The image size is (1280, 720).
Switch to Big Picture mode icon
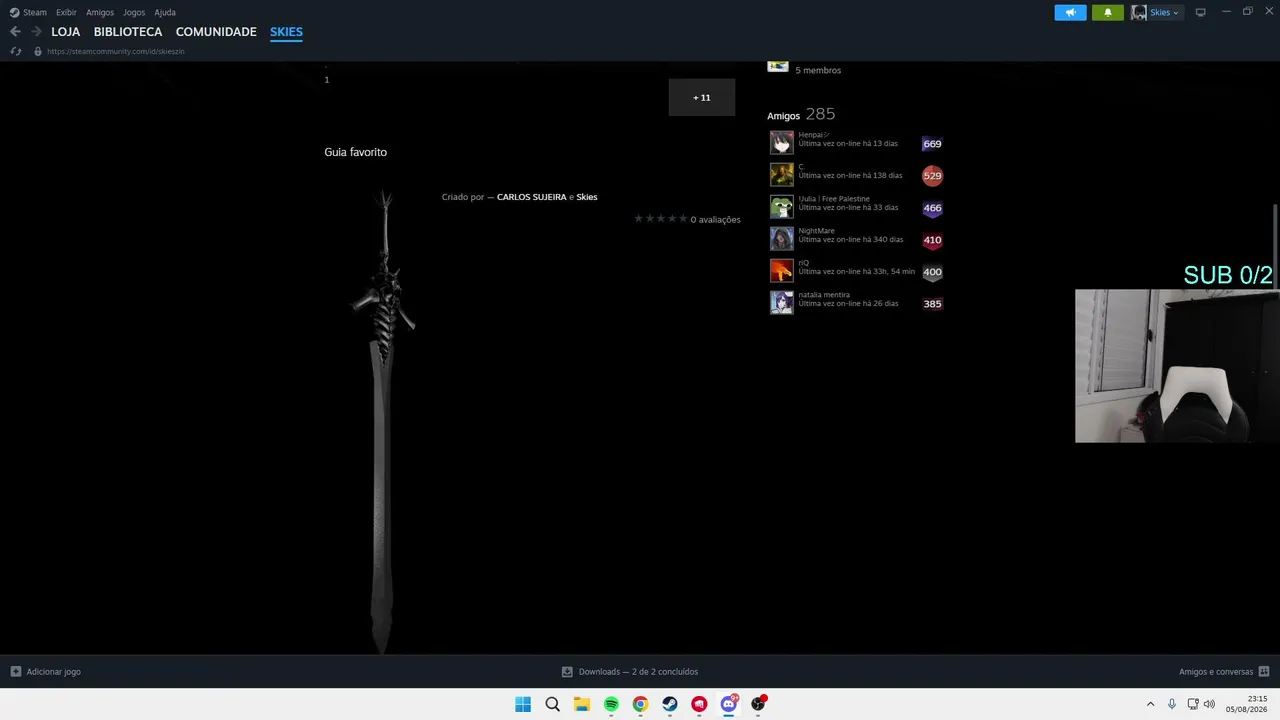(1201, 12)
